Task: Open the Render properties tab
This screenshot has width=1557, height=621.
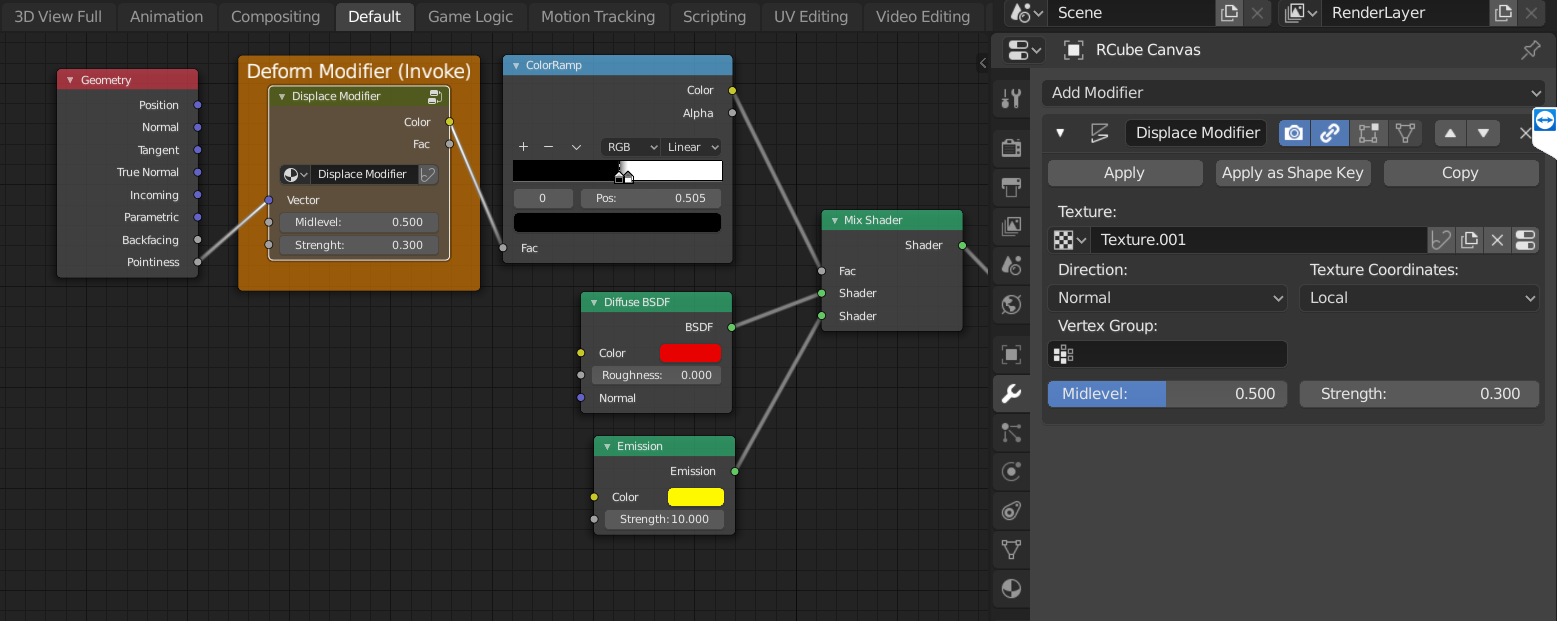Action: coord(1011,149)
